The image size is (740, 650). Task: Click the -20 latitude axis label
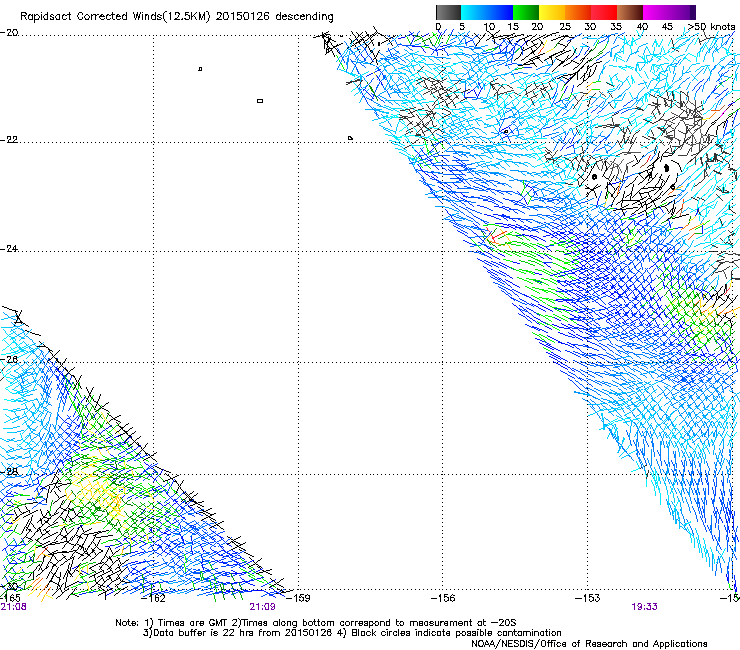pyautogui.click(x=9, y=32)
